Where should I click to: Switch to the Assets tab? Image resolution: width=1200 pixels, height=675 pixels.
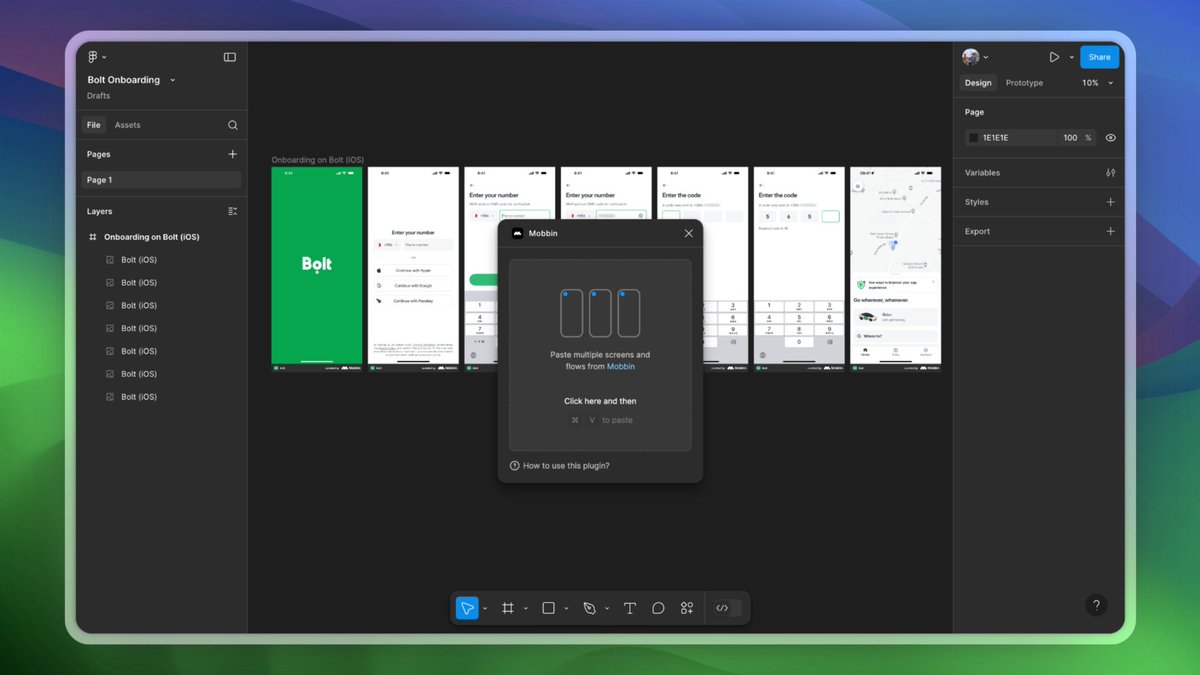[128, 125]
